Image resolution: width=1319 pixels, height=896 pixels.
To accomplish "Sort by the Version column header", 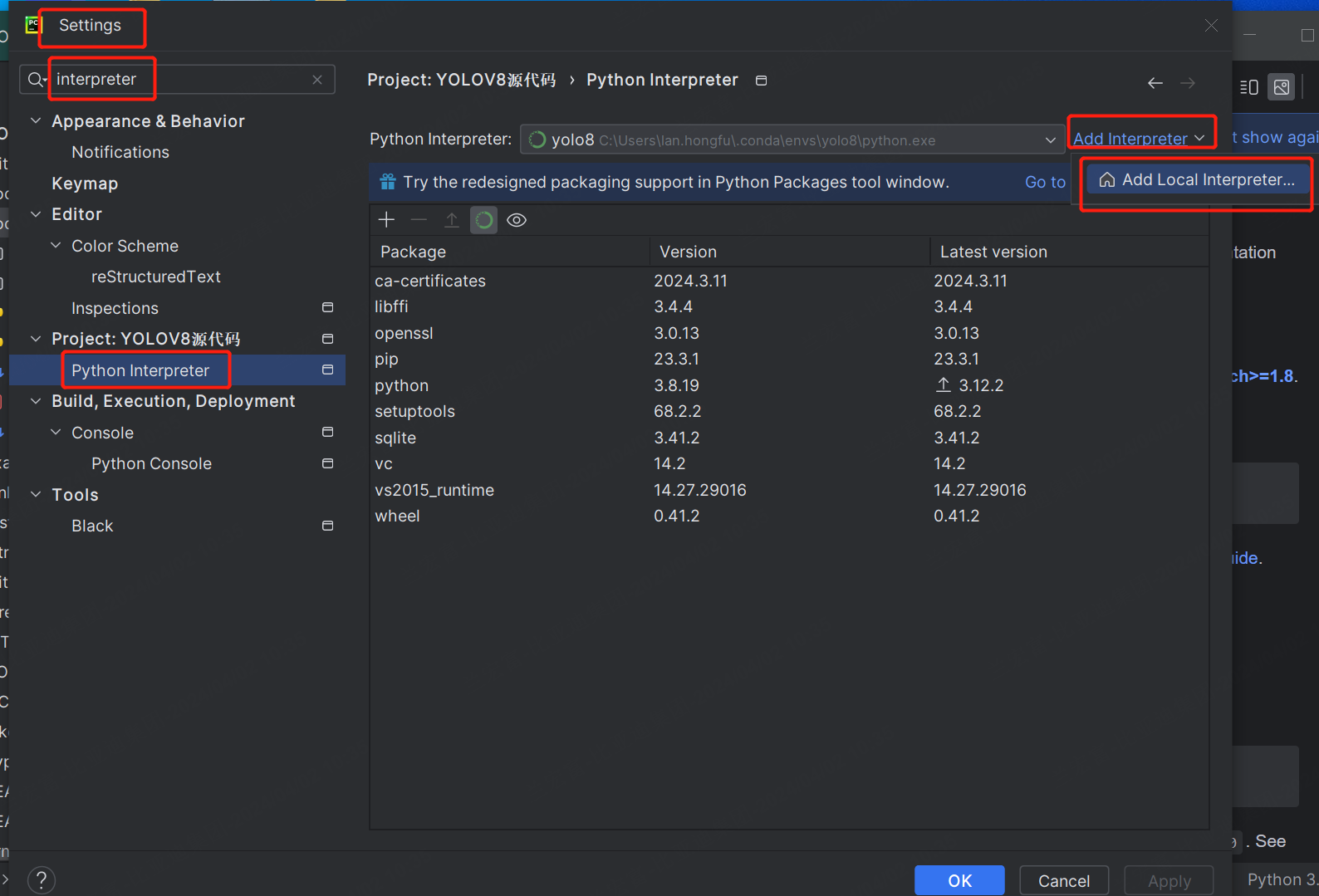I will pyautogui.click(x=789, y=252).
